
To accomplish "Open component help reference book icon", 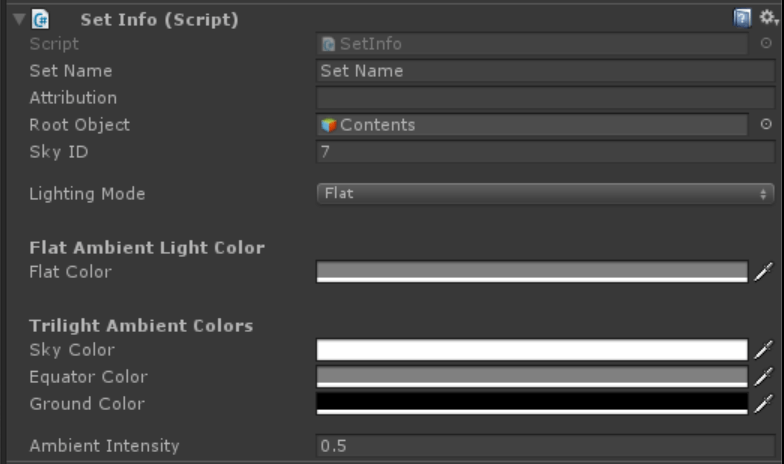I will (x=742, y=18).
